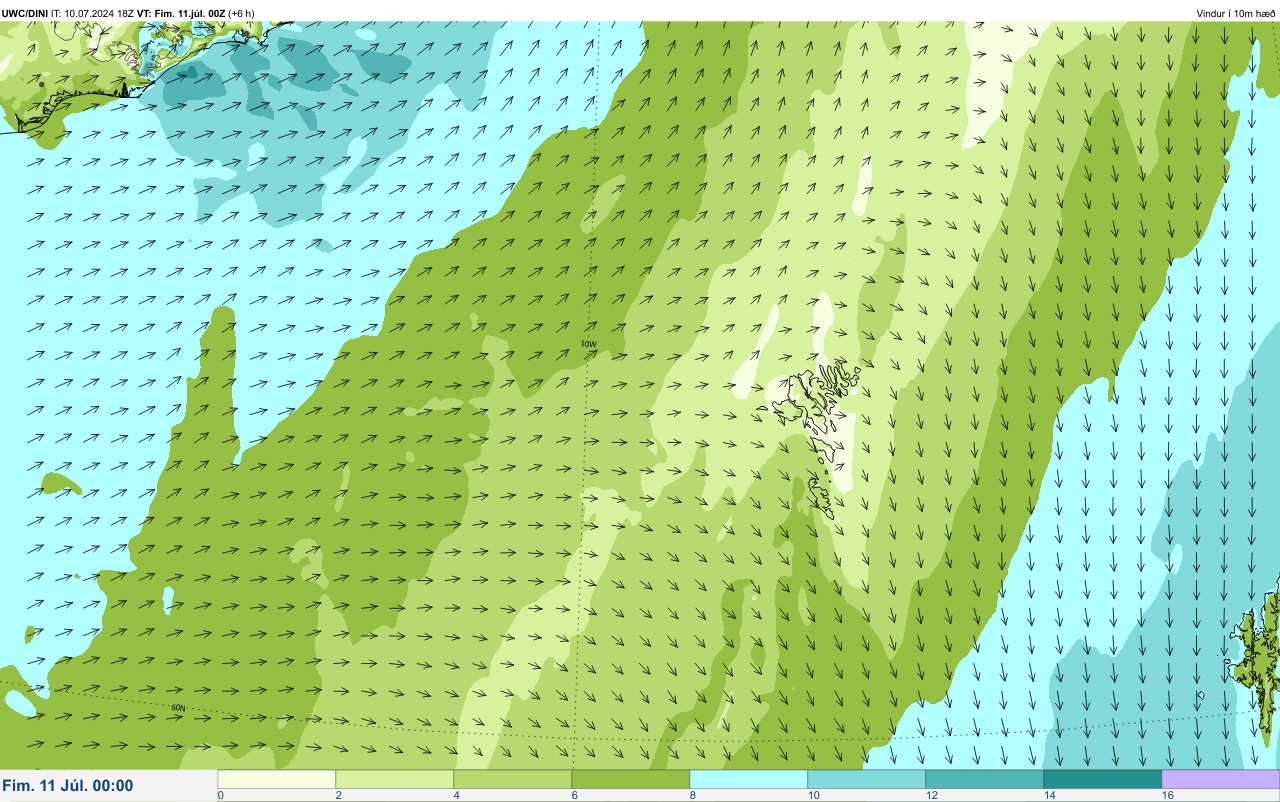Click the legend scale value '16'

[x=1167, y=795]
